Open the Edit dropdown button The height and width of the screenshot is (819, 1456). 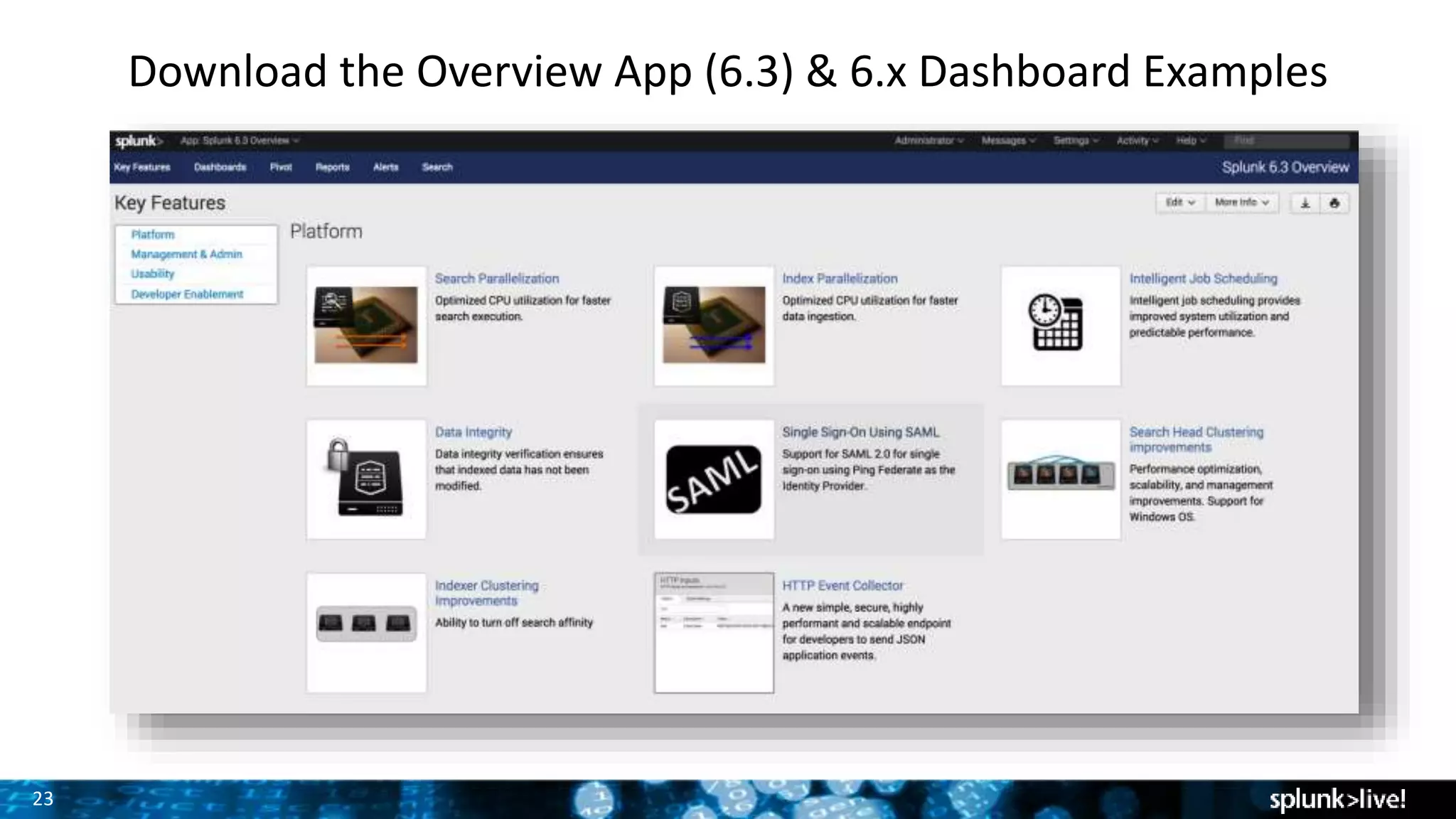(1180, 203)
